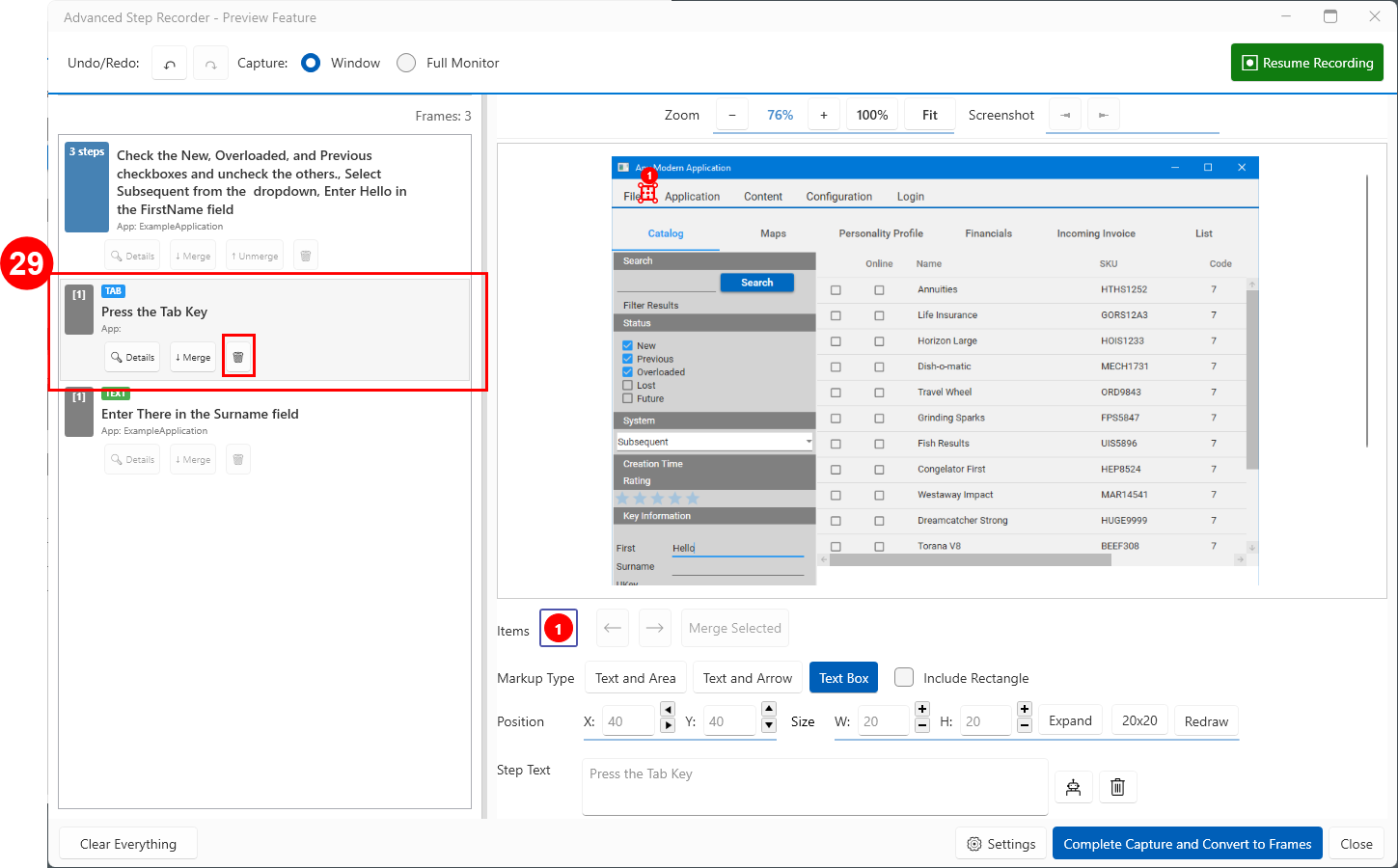The width and height of the screenshot is (1398, 868).
Task: Click the Resume Recording button
Action: click(1306, 63)
